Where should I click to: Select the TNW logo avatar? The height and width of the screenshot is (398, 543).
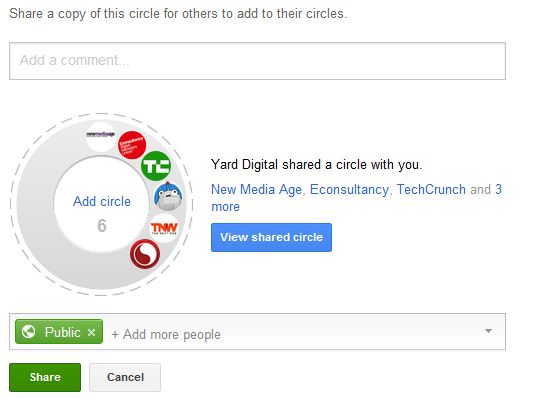164,228
